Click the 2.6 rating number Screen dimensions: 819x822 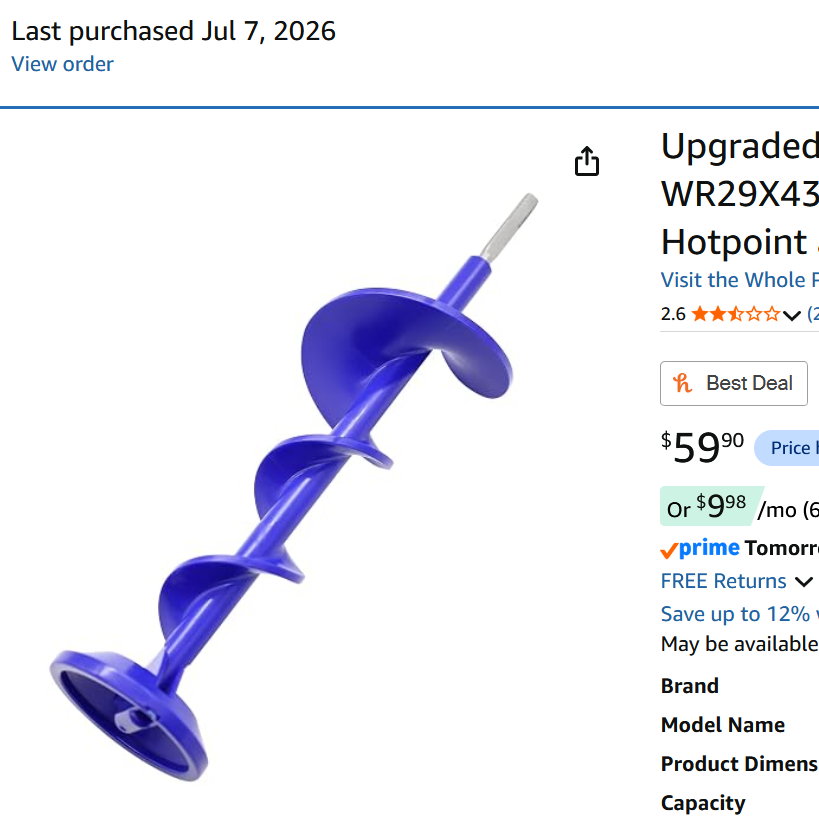point(673,314)
